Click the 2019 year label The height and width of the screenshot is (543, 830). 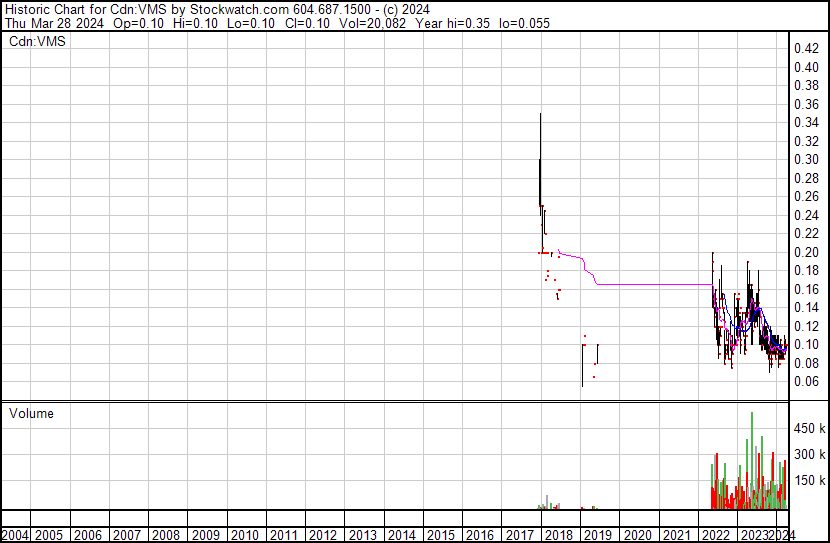598,535
